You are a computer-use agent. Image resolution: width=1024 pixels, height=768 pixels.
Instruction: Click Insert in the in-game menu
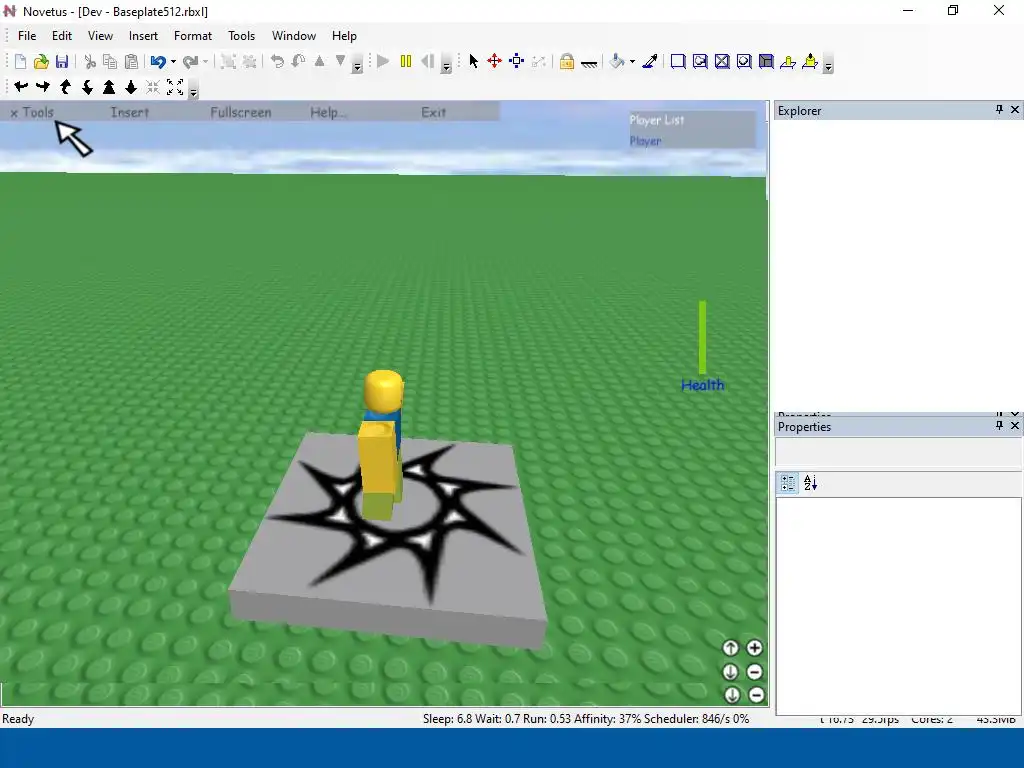130,112
